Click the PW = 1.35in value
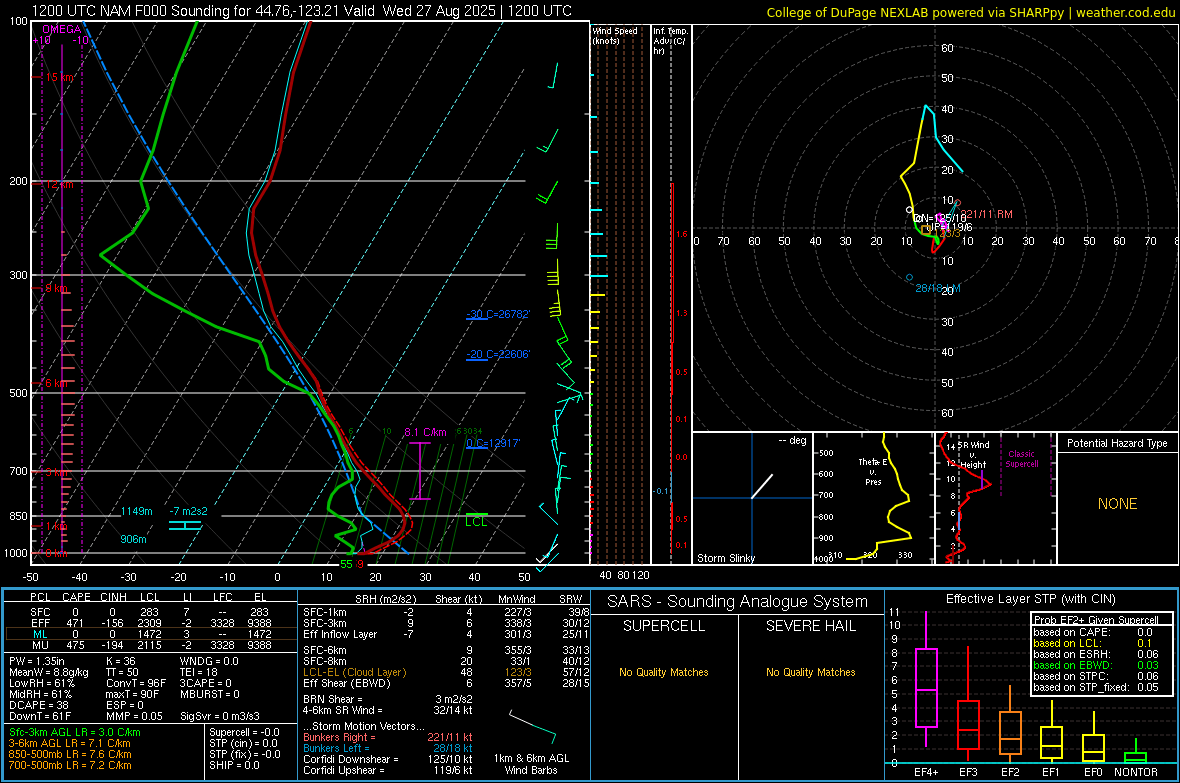The width and height of the screenshot is (1180, 783). [40, 661]
